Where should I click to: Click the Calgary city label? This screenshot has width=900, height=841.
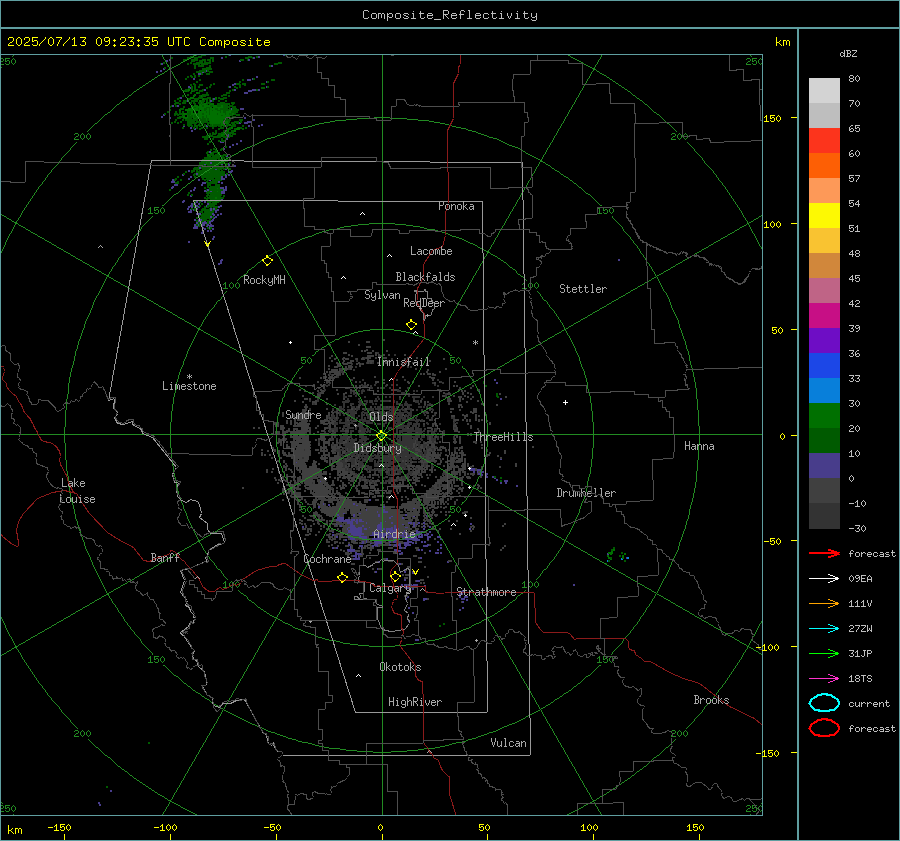390,588
